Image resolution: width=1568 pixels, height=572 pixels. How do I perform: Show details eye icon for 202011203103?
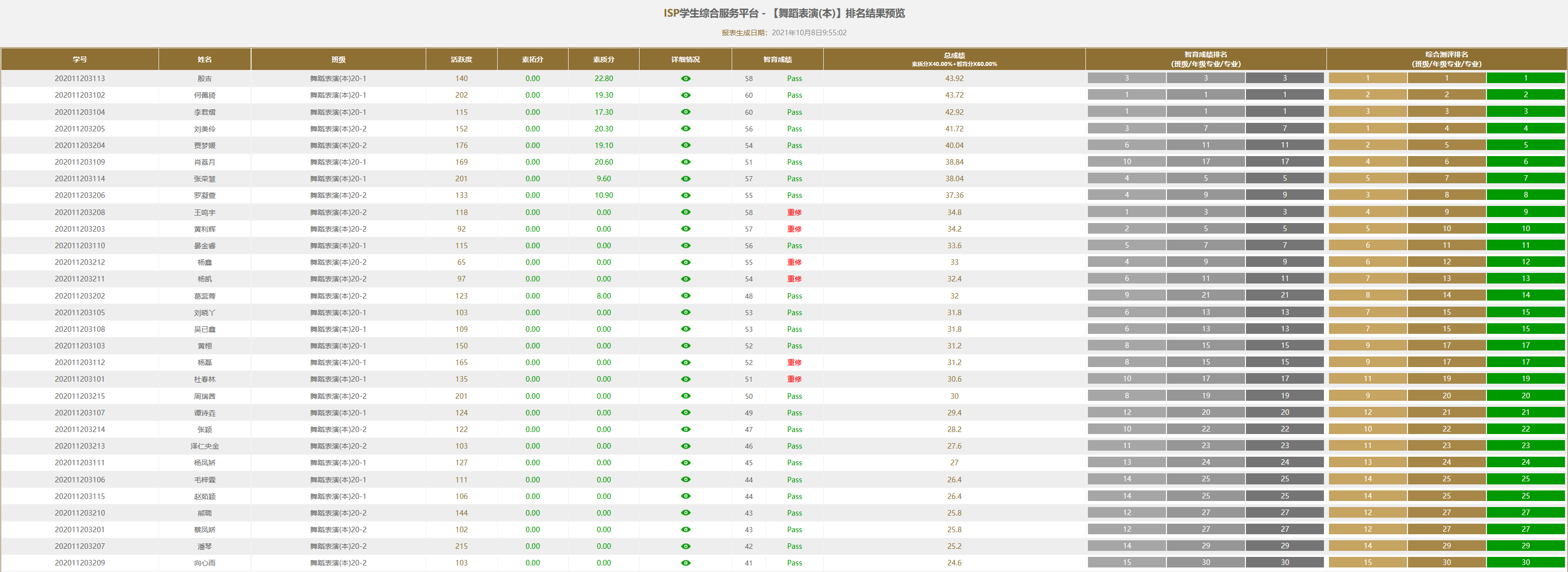685,345
